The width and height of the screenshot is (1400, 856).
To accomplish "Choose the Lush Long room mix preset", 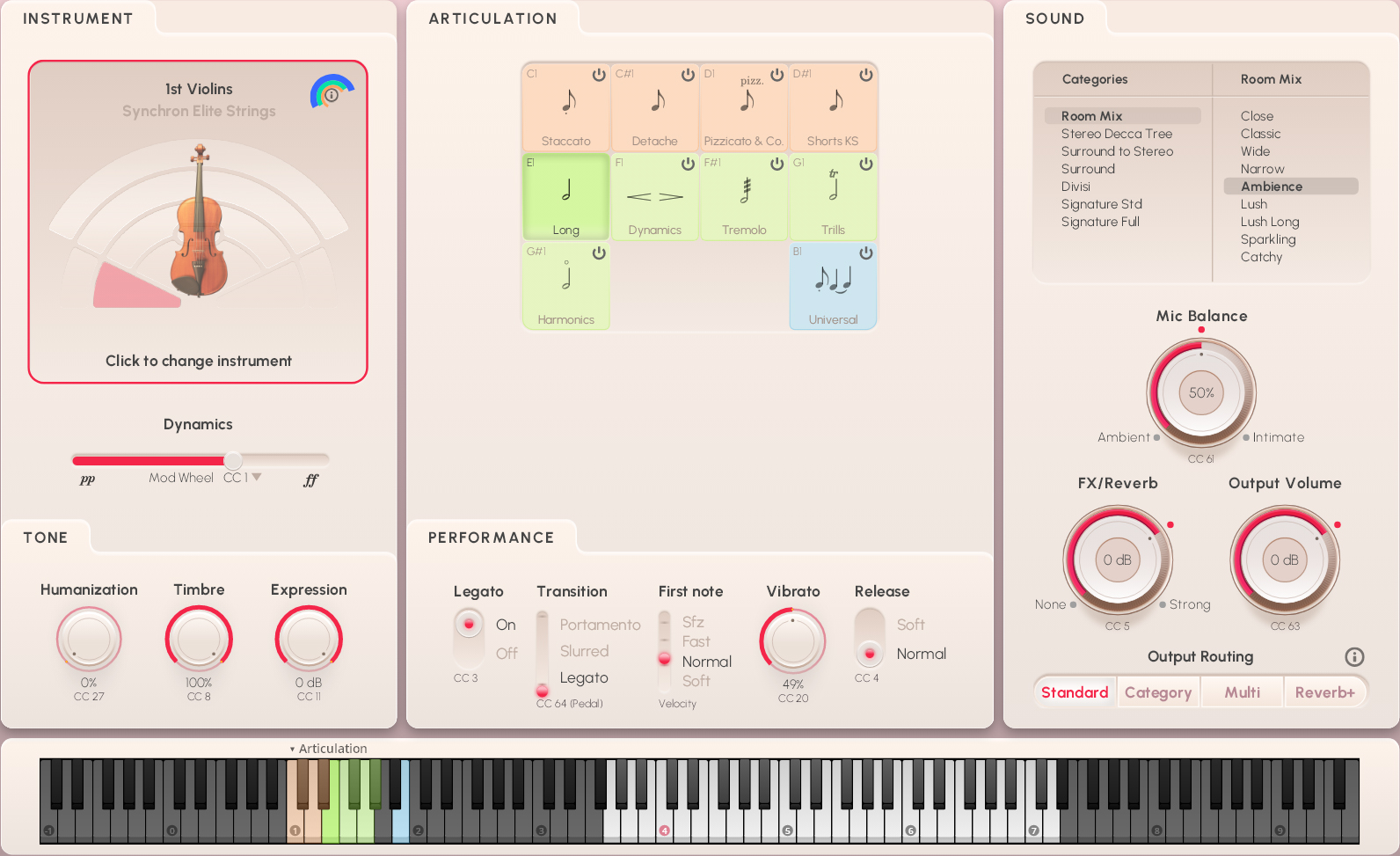I will tap(1269, 222).
